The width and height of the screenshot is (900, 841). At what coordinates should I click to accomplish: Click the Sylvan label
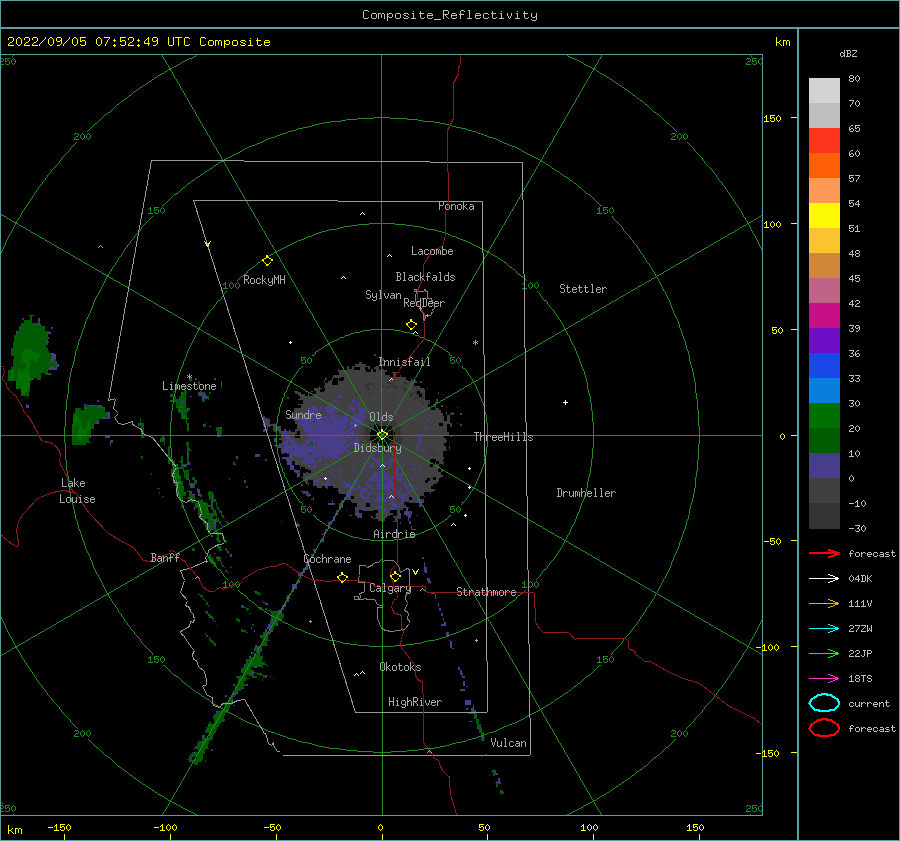383,295
